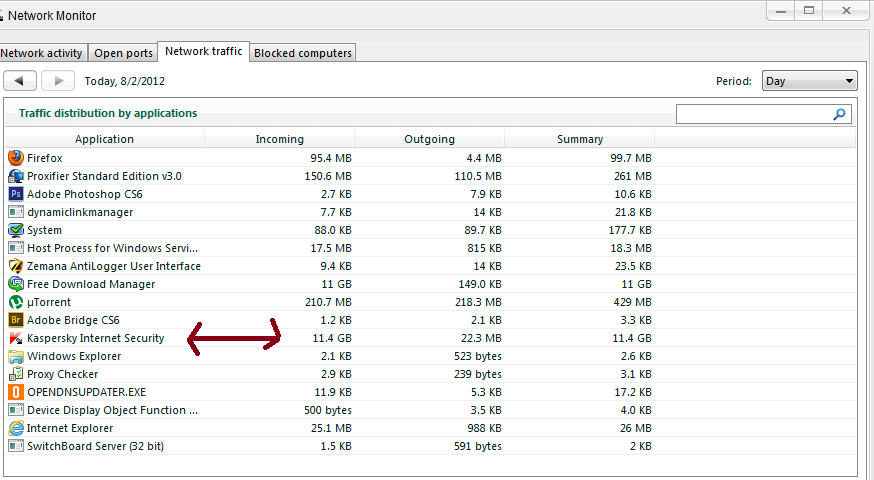Image resolution: width=874 pixels, height=480 pixels.
Task: Click the Device Display Object Function icon
Action: point(16,410)
